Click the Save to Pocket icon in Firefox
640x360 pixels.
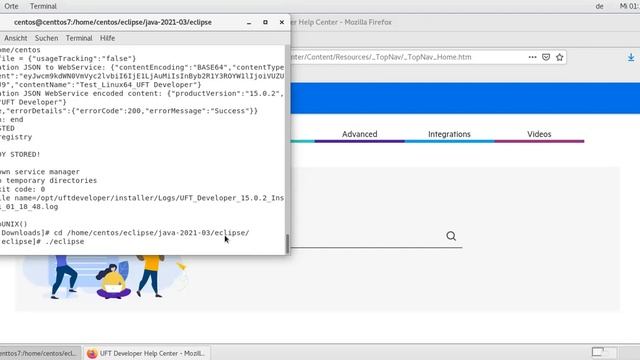point(546,57)
